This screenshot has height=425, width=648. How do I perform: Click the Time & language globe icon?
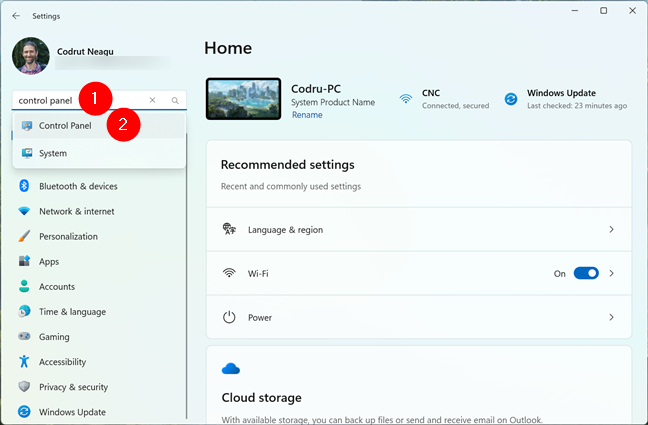[x=24, y=311]
